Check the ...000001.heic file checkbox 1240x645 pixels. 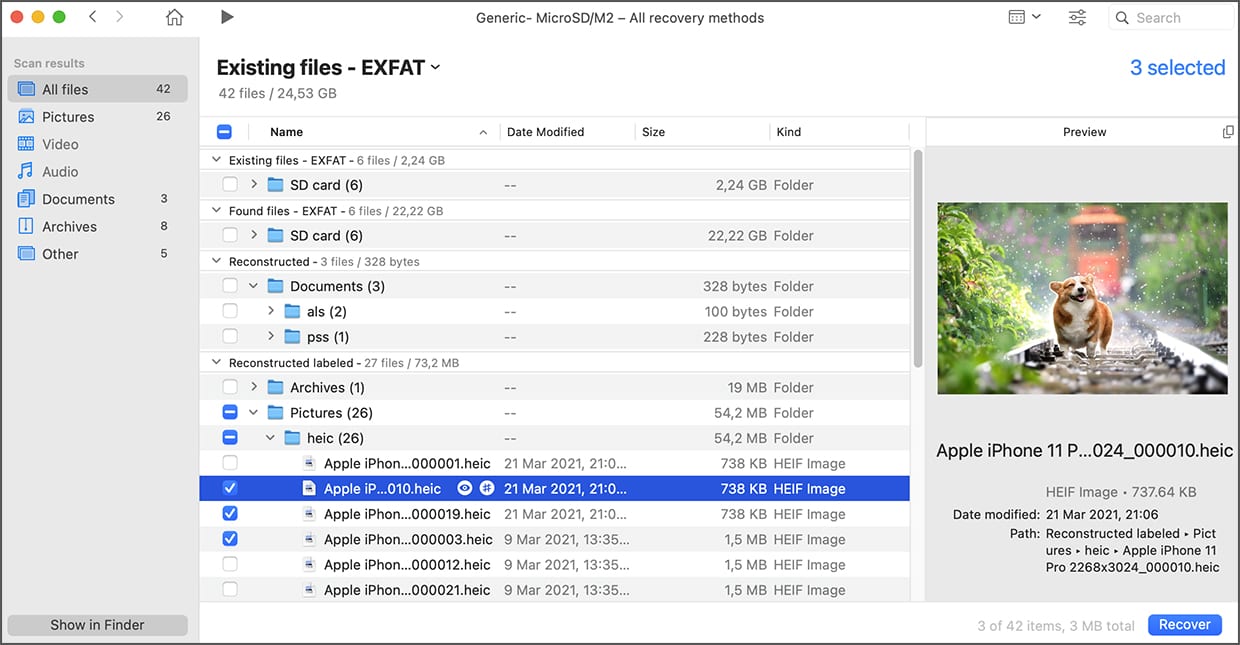click(230, 464)
